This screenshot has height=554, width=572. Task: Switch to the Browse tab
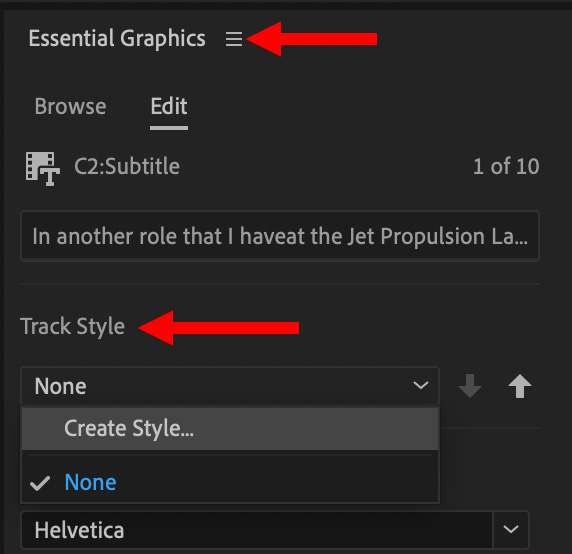click(70, 106)
